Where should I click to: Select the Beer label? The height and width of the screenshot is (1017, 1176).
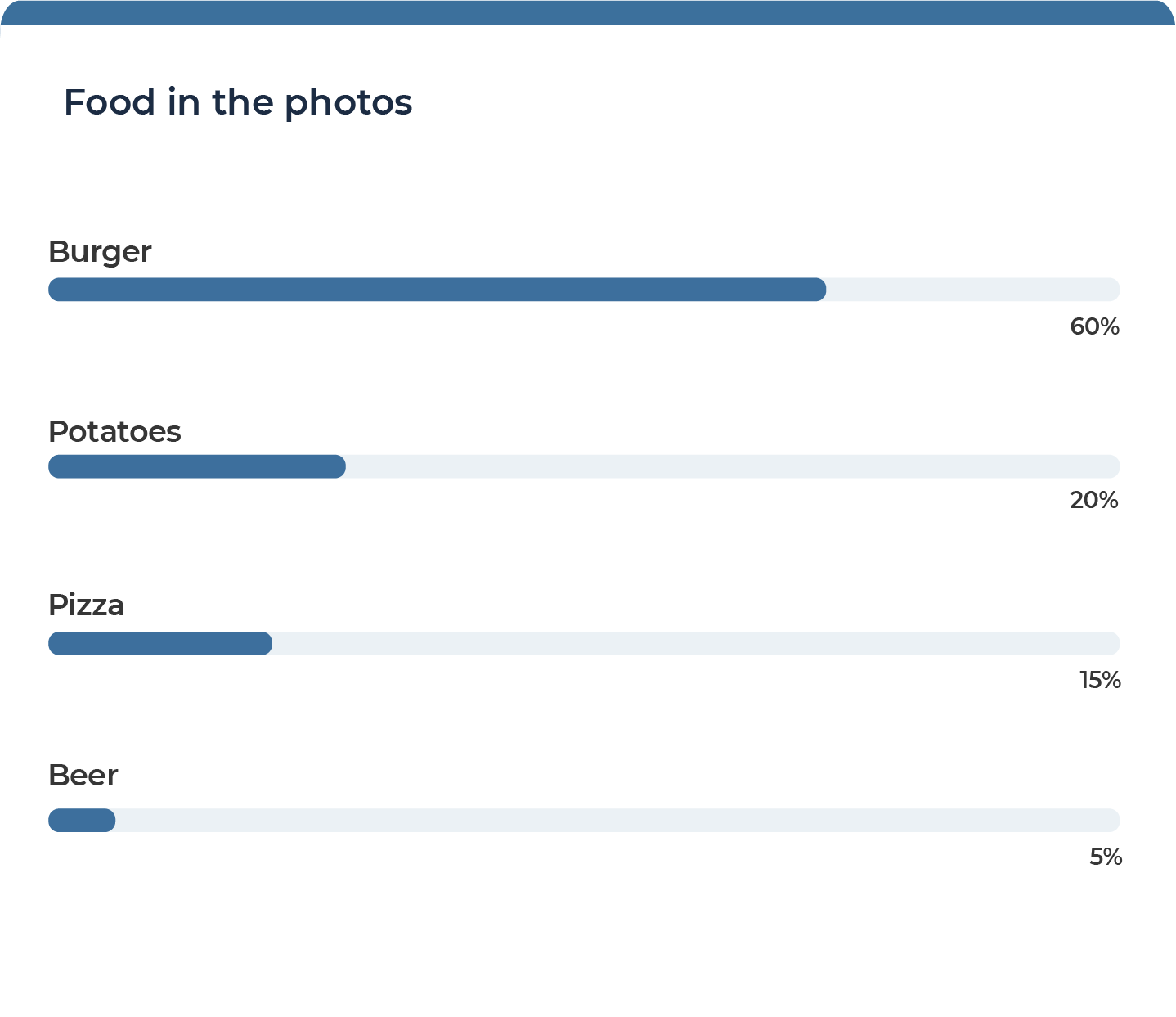point(83,776)
